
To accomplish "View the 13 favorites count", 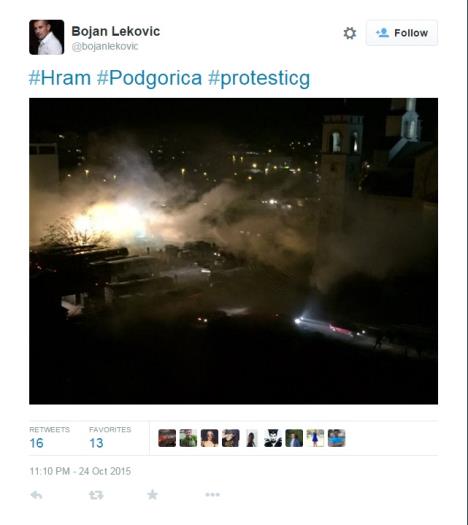I will click(x=96, y=443).
